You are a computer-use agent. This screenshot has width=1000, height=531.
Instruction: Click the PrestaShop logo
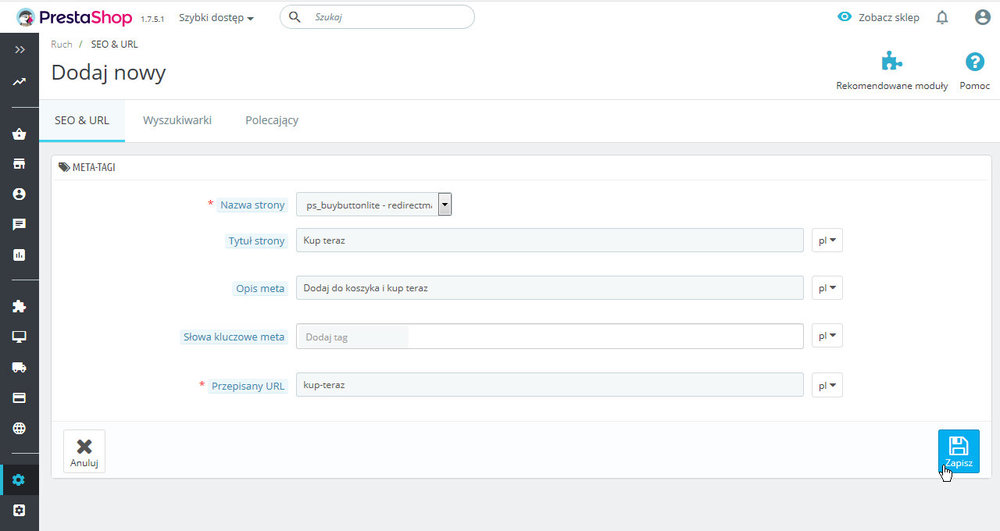(x=74, y=17)
